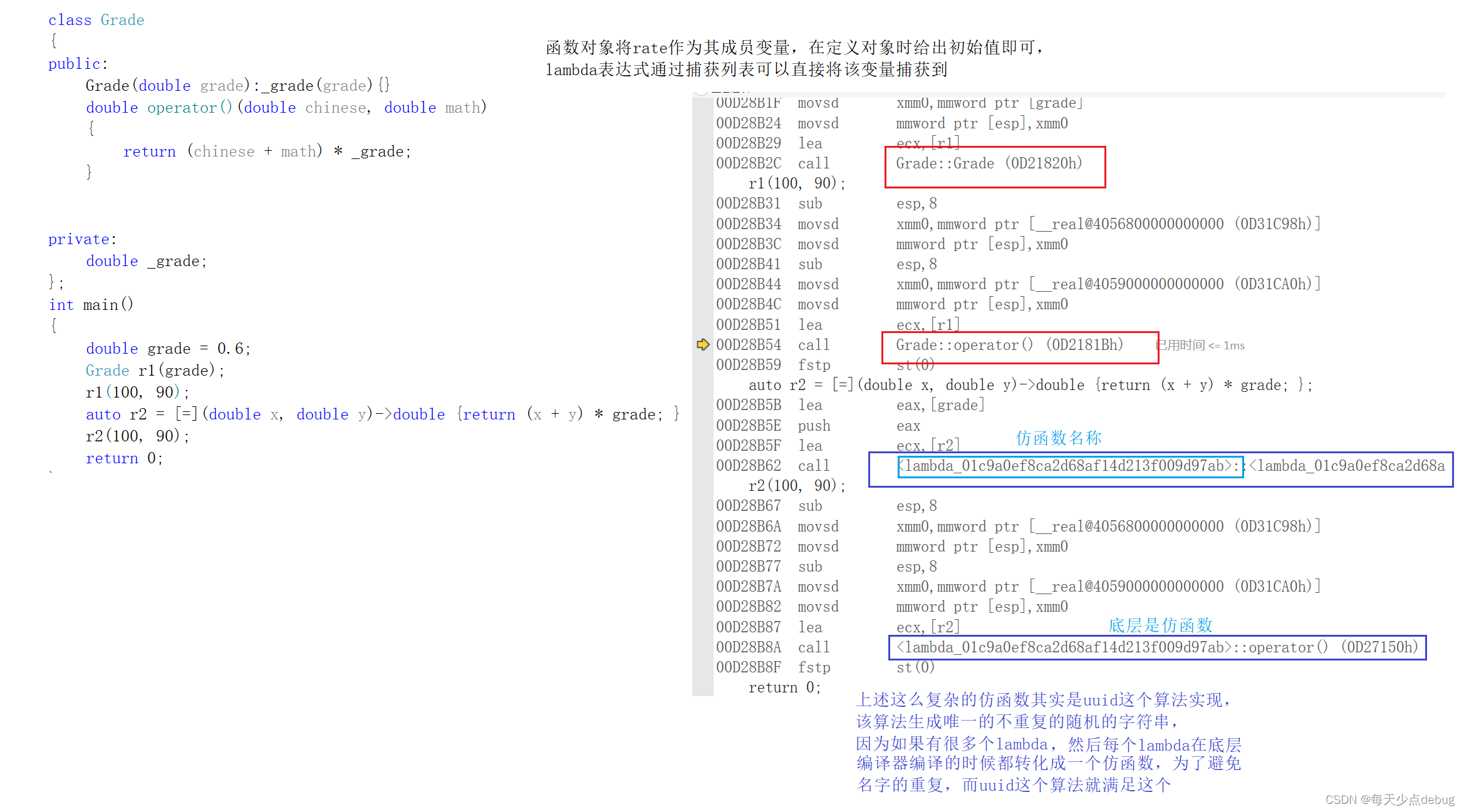The image size is (1464, 812).
Task: Click lambda '::operator() (0D27150h)' call target
Action: 1157,647
